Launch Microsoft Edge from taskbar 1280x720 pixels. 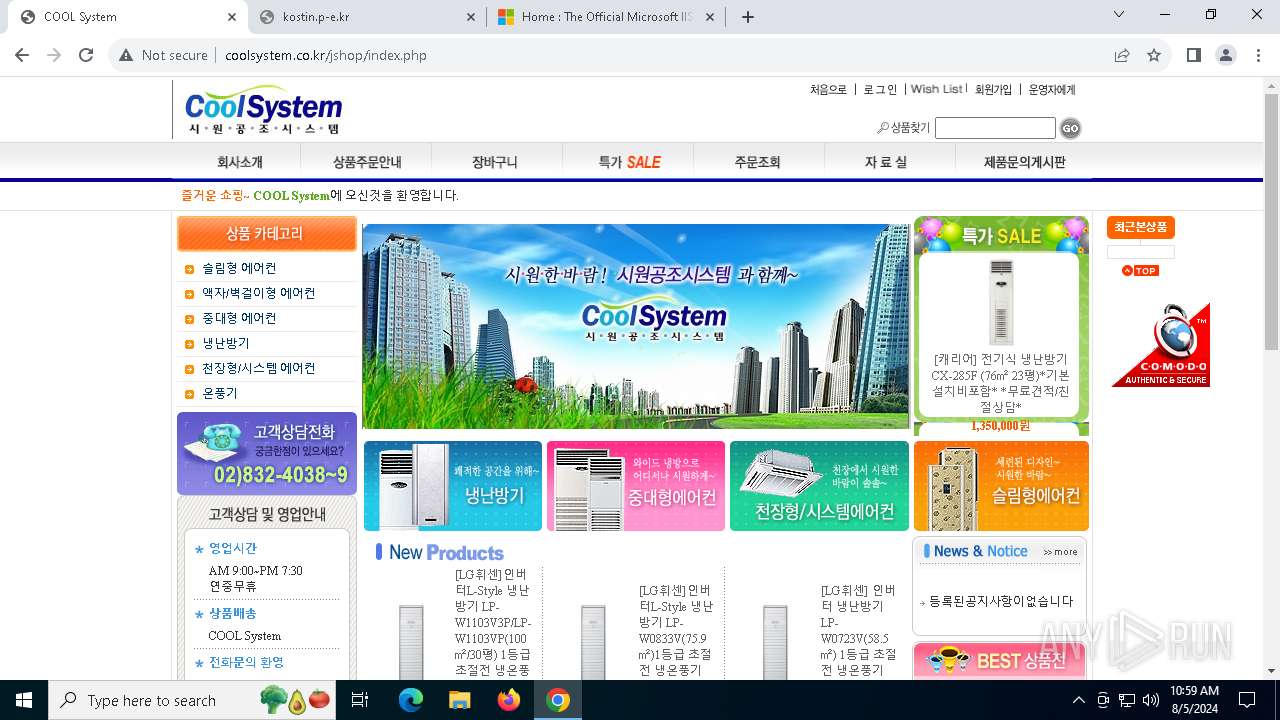point(410,700)
